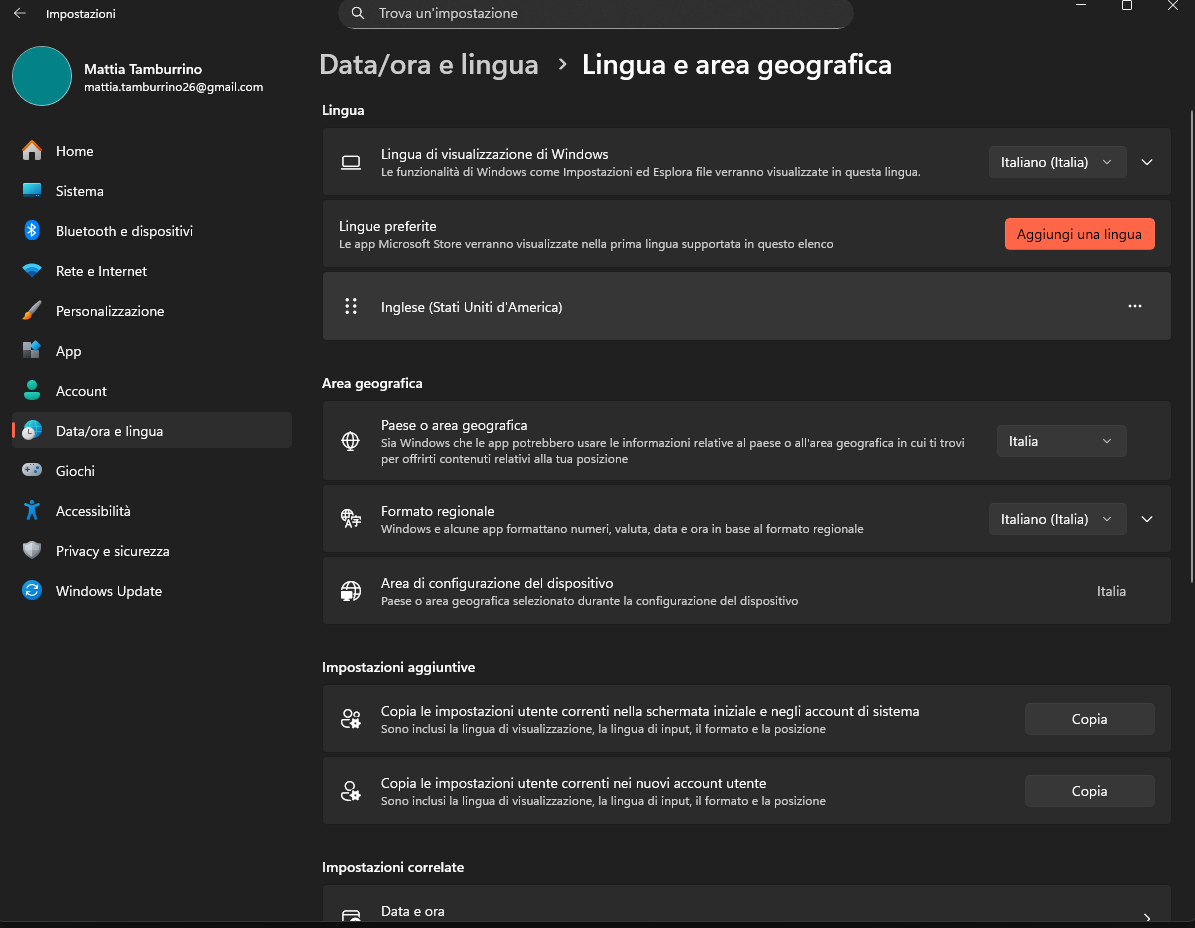
Task: Click the Accessibilità figure icon
Action: click(x=32, y=510)
